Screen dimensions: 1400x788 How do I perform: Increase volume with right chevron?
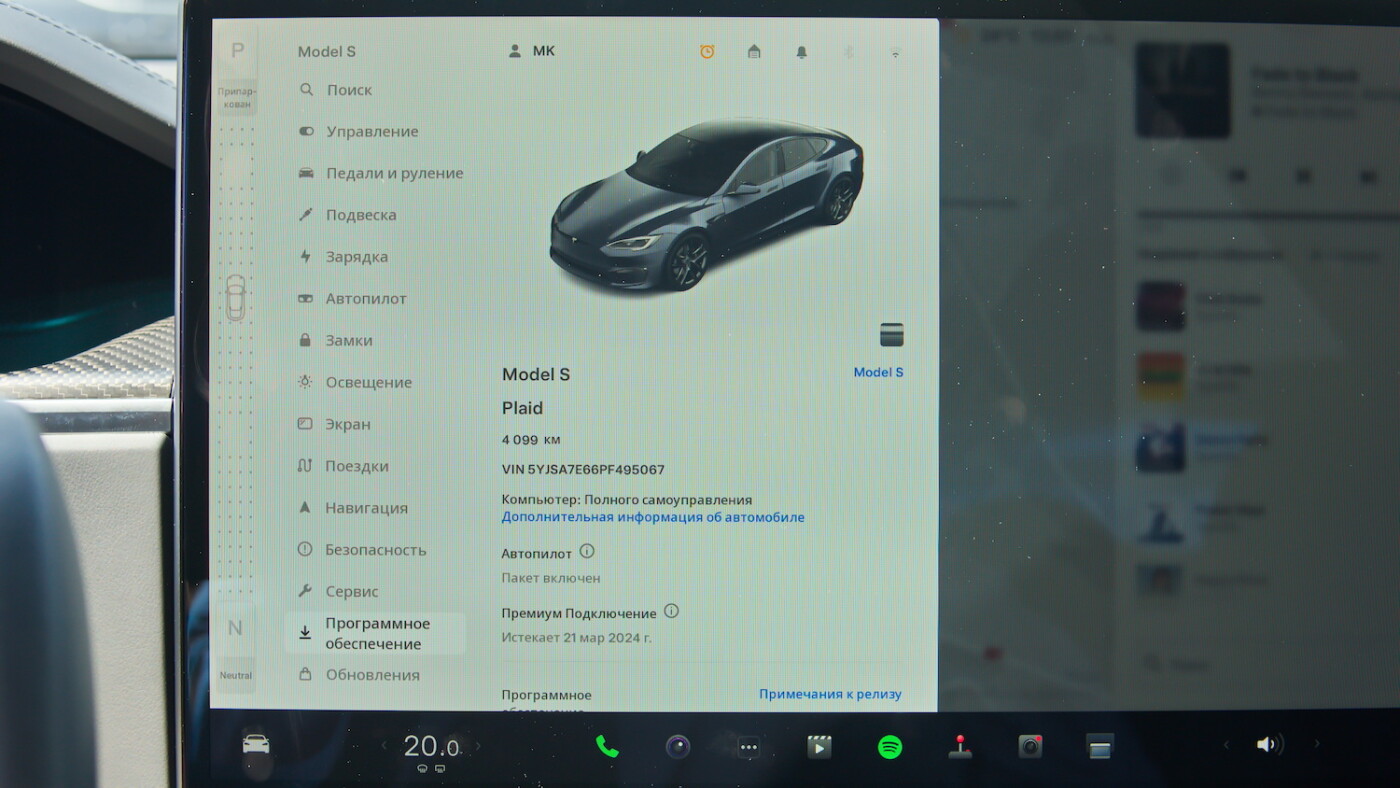pyautogui.click(x=1317, y=744)
